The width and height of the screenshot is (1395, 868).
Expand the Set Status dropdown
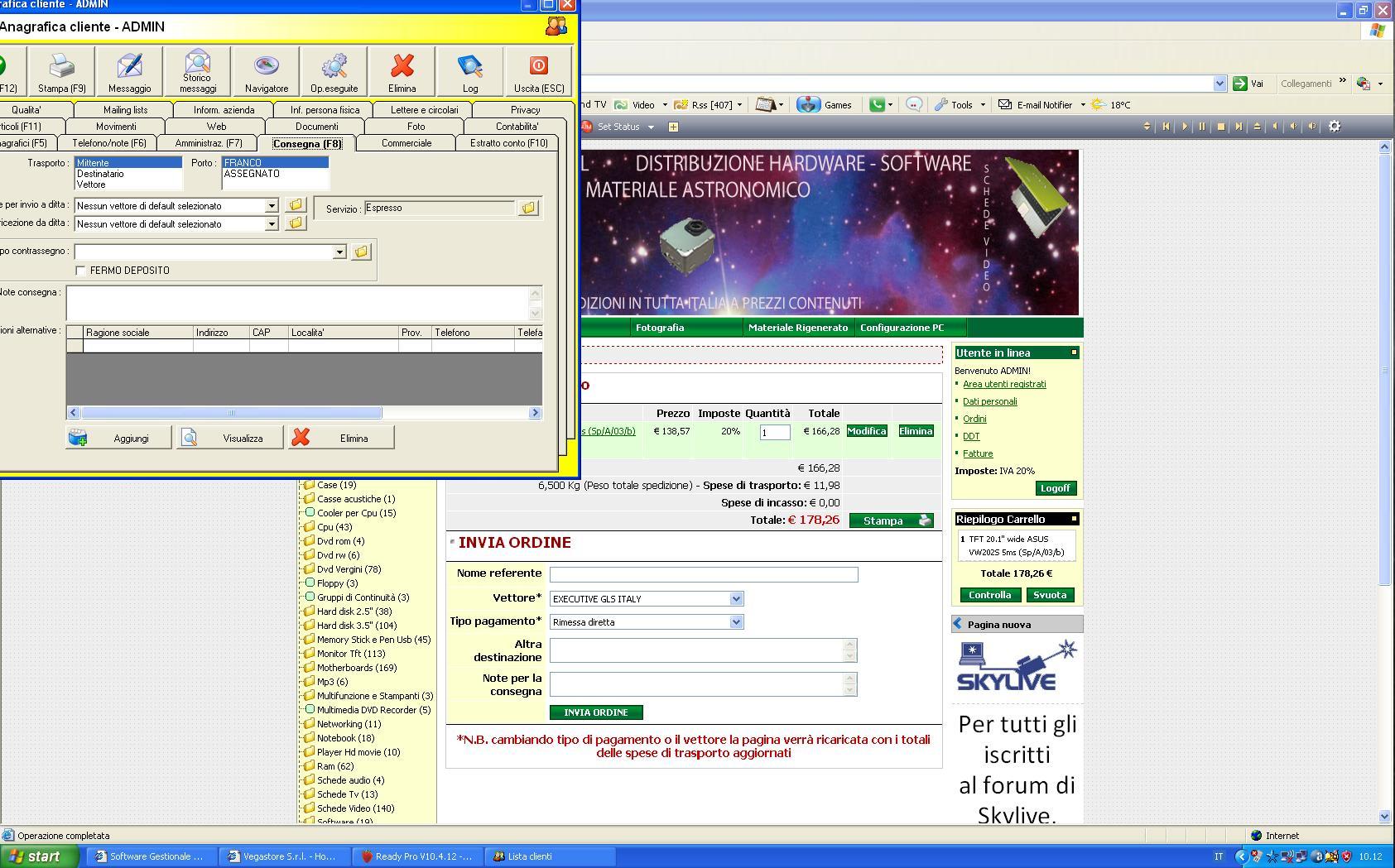(651, 127)
